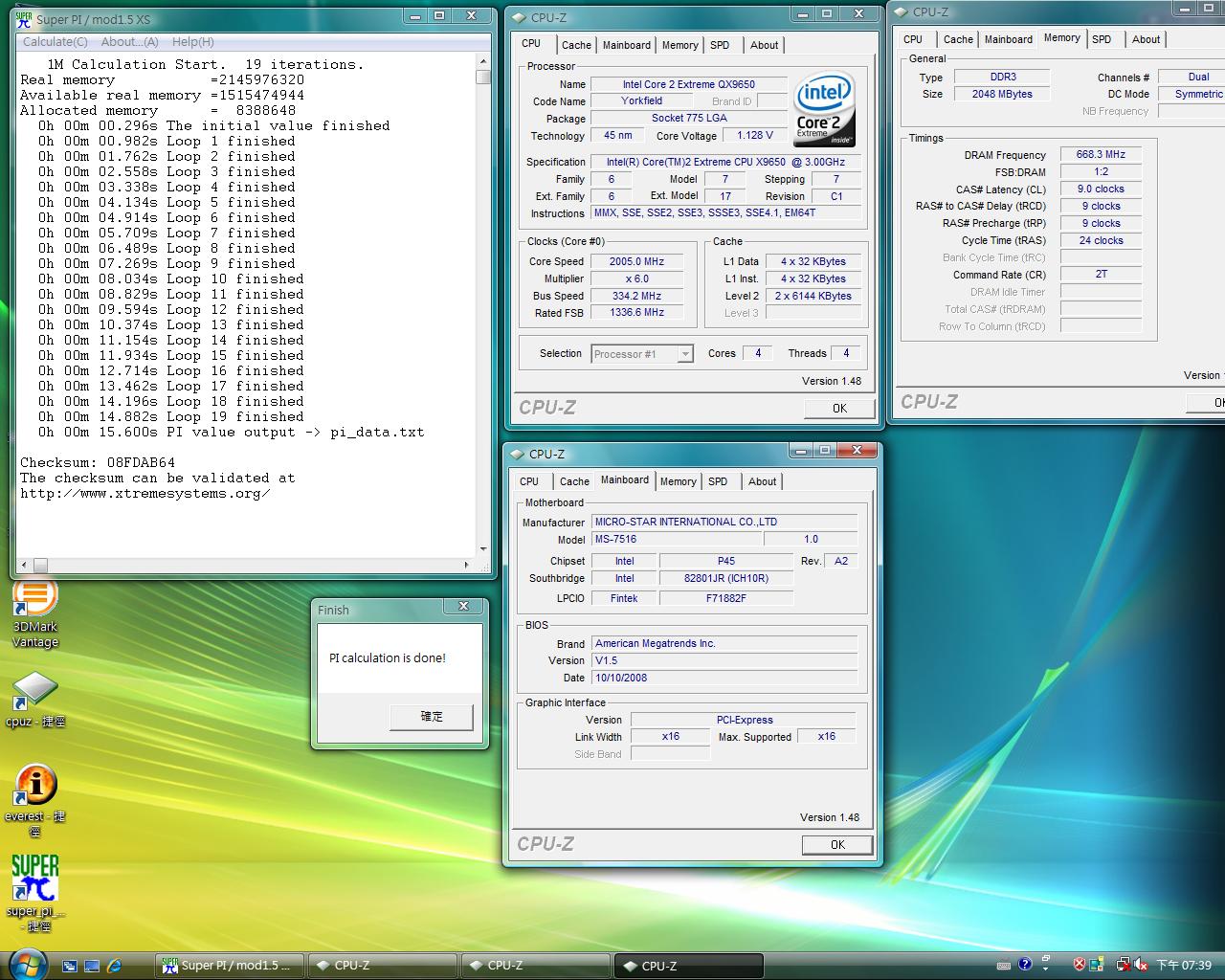Launch Internet Explorer from quick launch

point(115,966)
